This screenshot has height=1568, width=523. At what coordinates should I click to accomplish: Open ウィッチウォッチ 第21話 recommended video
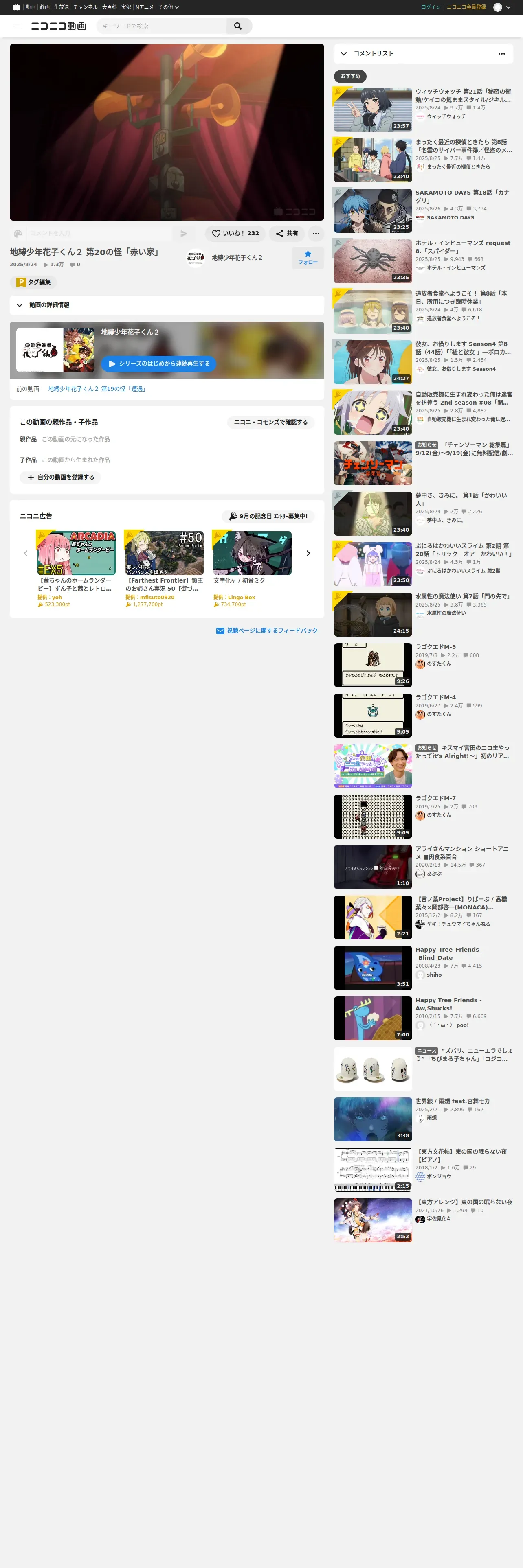[373, 110]
